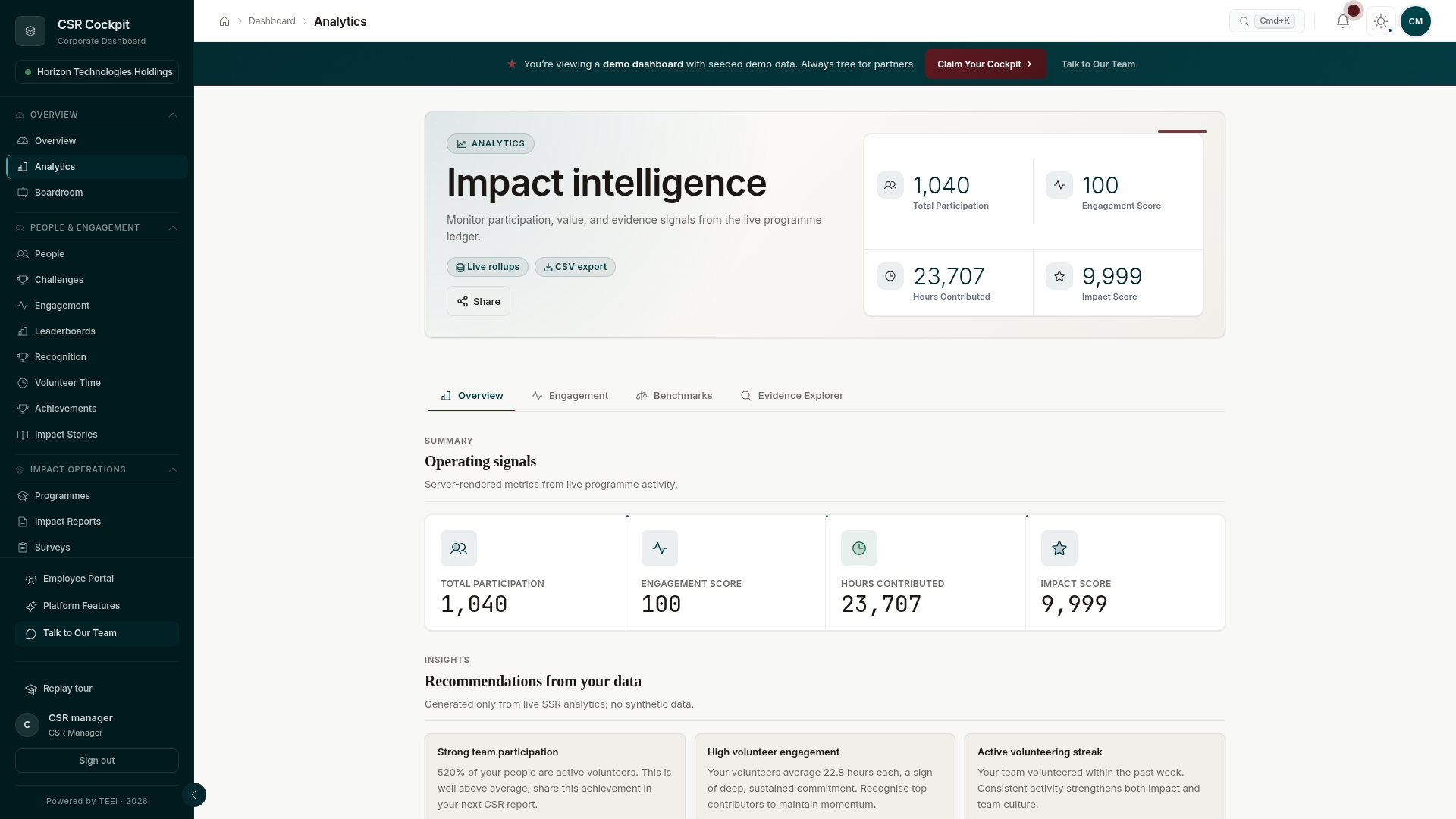Click the ENGAGEMENT SCORE pulse icon tile
Viewport: 1456px width, 819px height.
tap(660, 548)
